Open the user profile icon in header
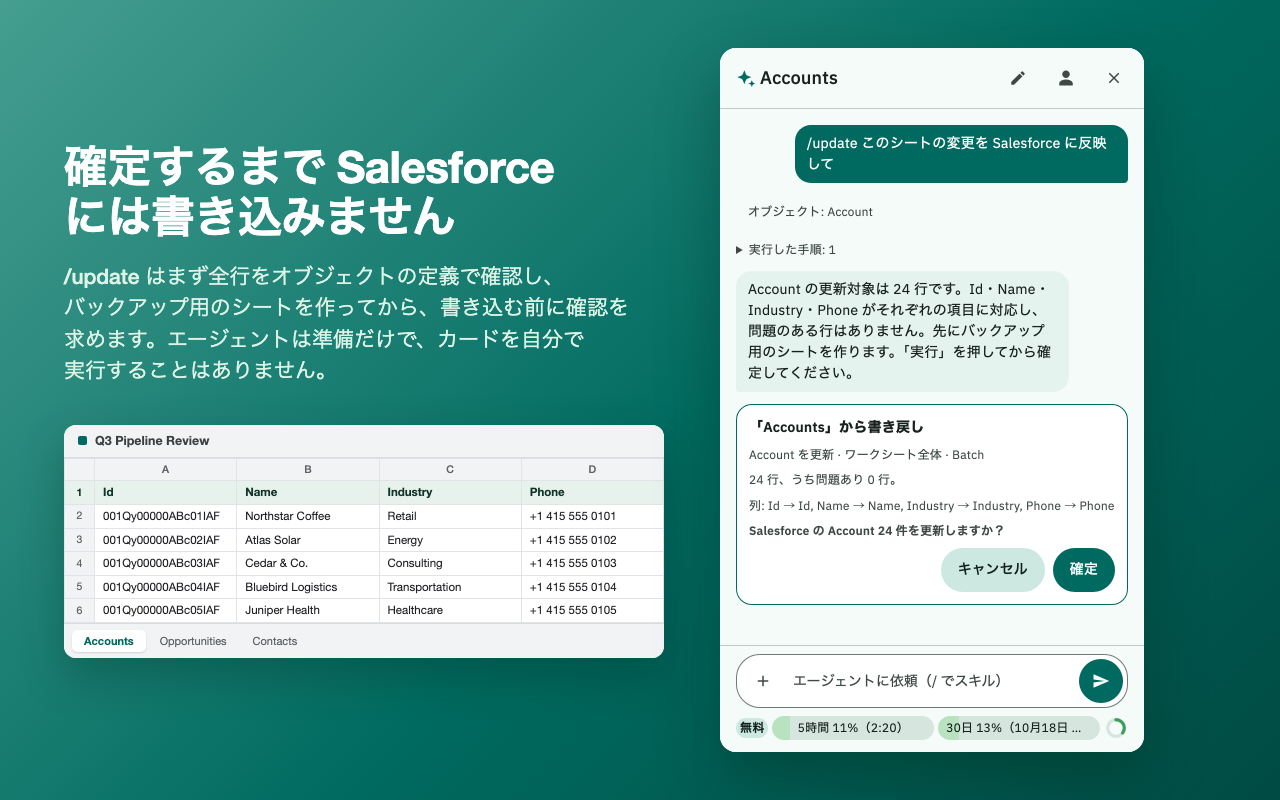 (1066, 78)
